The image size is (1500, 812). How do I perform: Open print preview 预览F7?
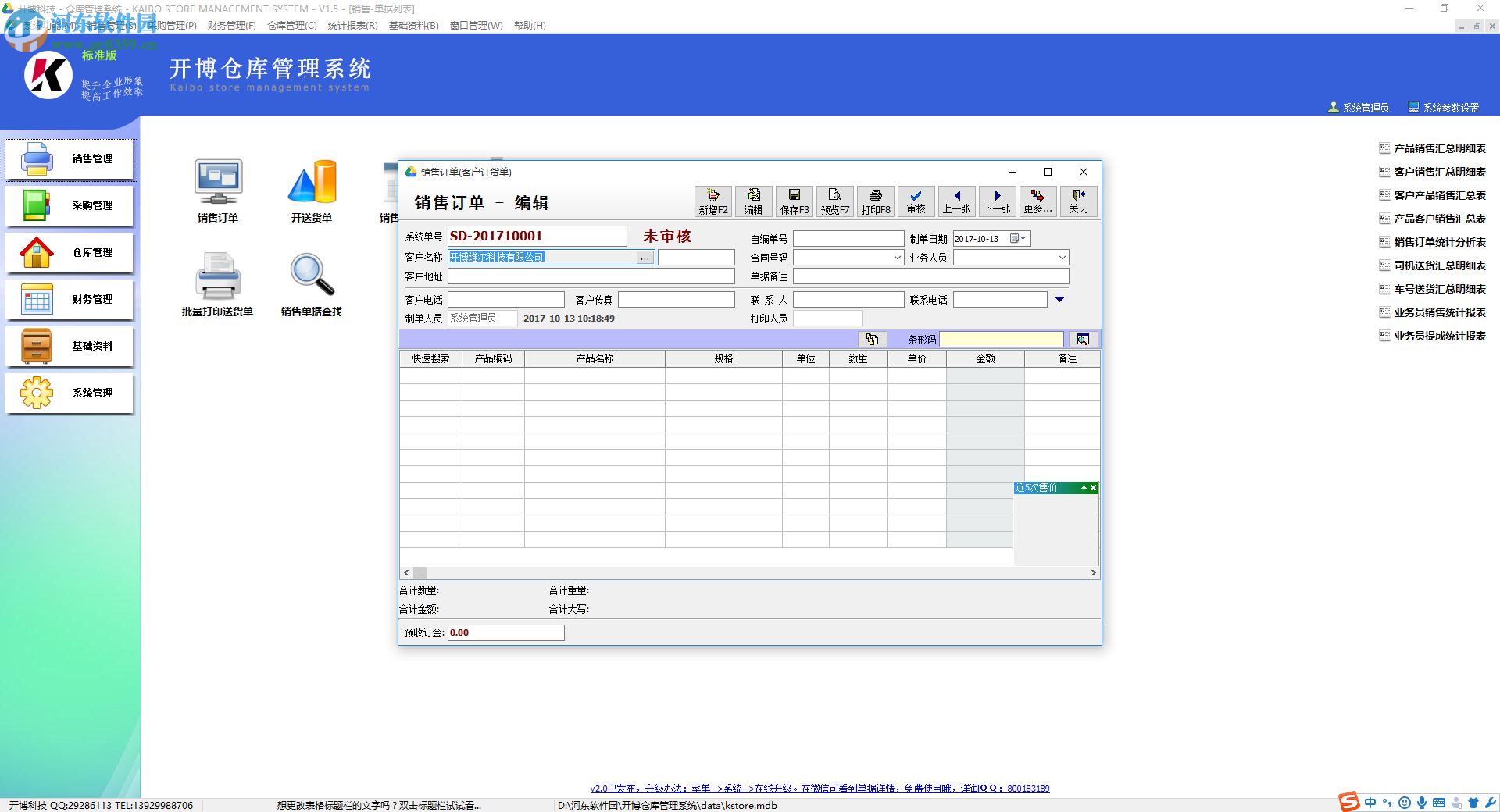click(x=835, y=201)
